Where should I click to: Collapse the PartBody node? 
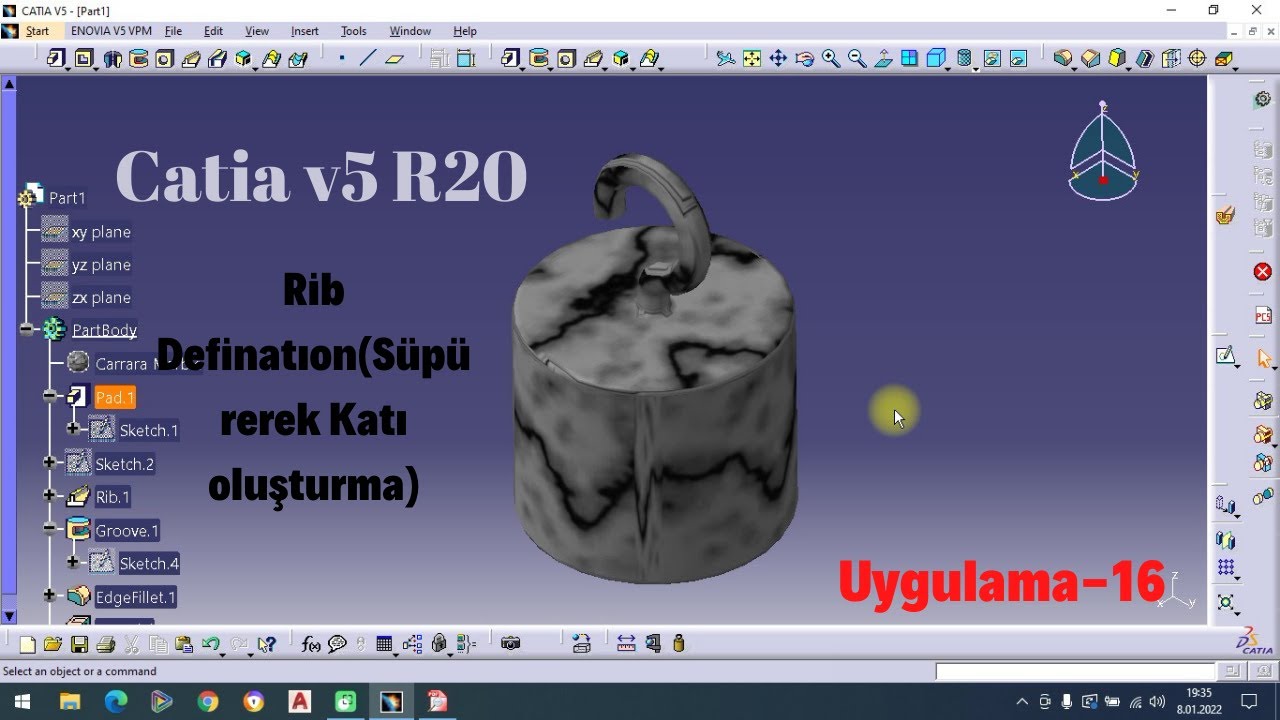click(27, 330)
